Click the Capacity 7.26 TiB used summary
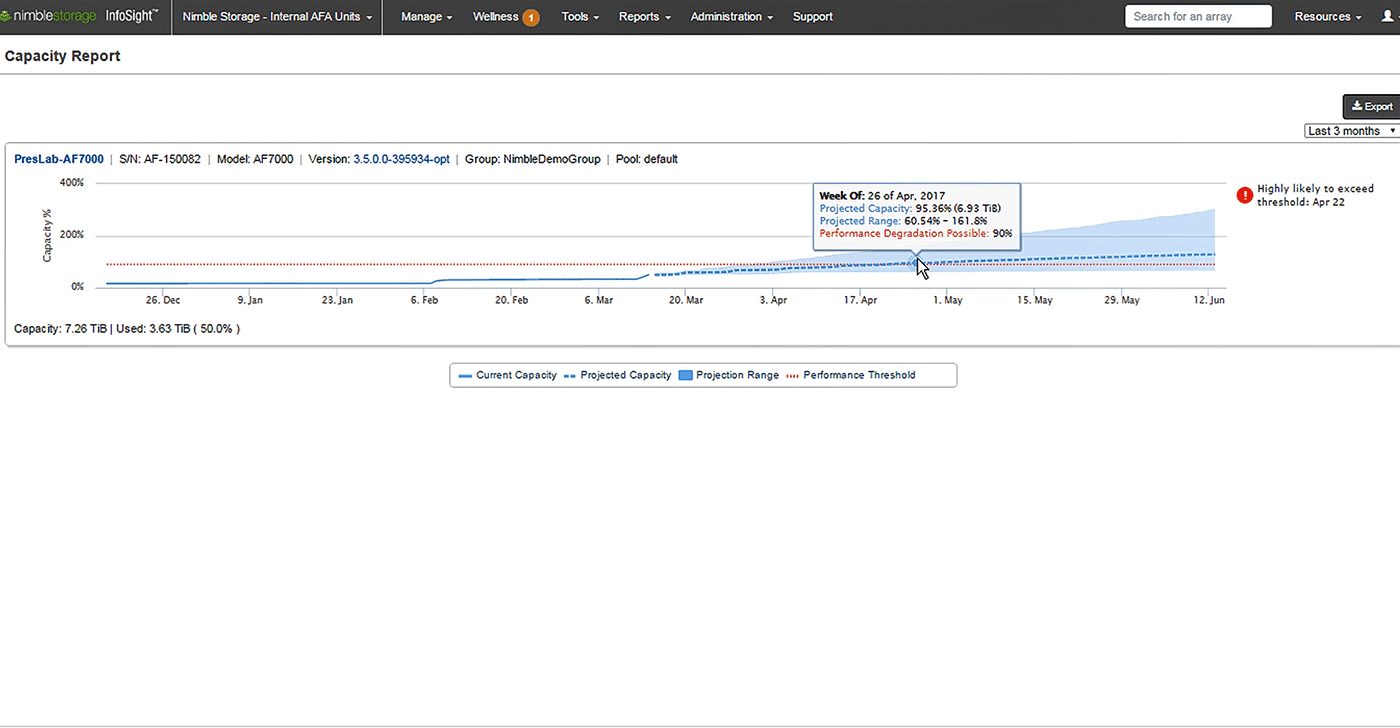The height and width of the screenshot is (728, 1400). pyautogui.click(x=127, y=329)
